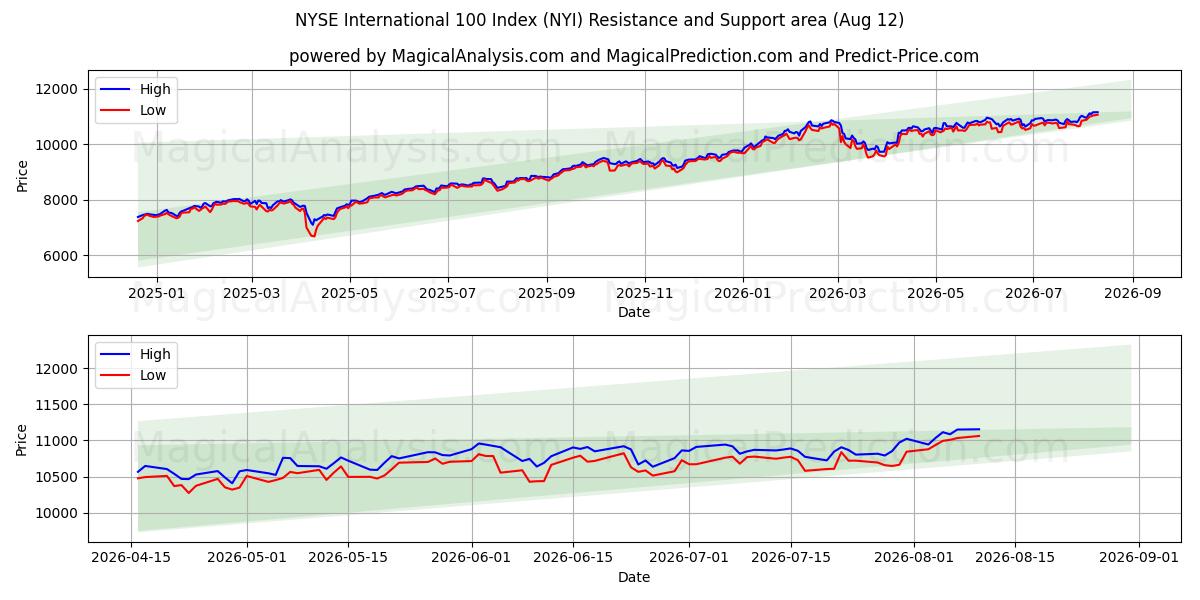Viewport: 1200px width, 600px height.
Task: Click the 2026-01 date tick label
Action: (743, 293)
